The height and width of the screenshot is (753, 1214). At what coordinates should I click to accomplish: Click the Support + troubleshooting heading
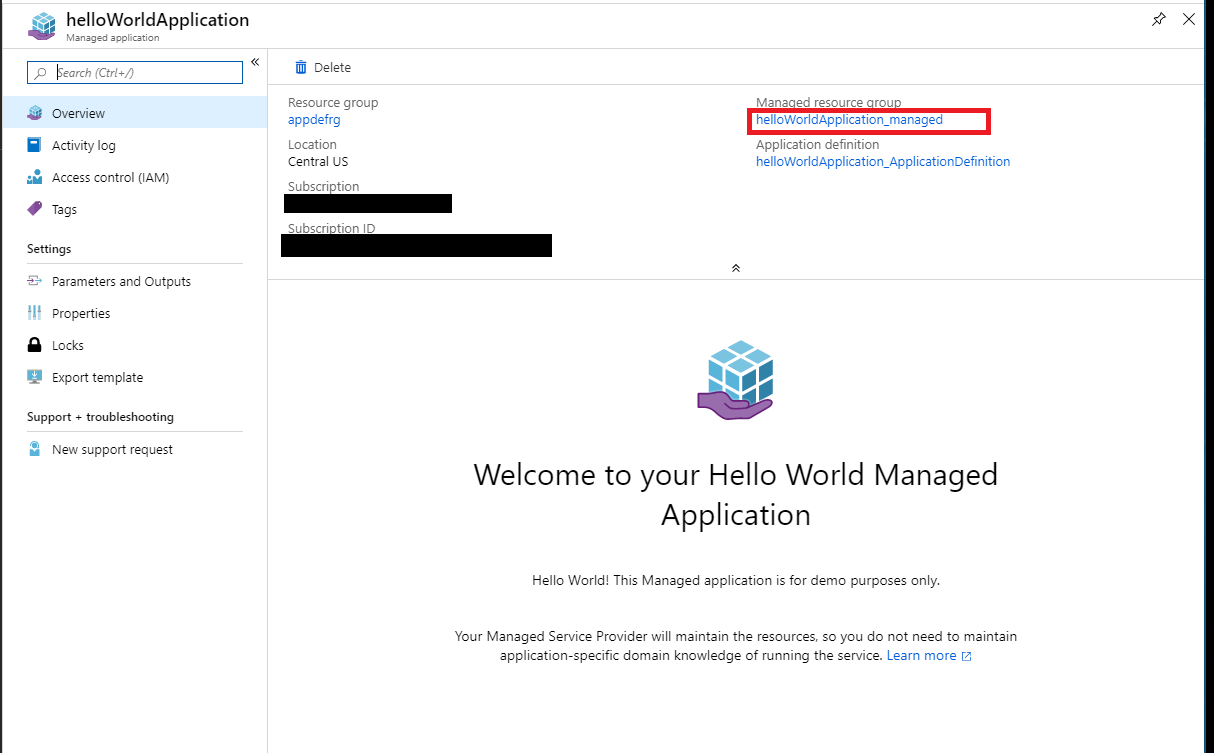click(x=100, y=417)
